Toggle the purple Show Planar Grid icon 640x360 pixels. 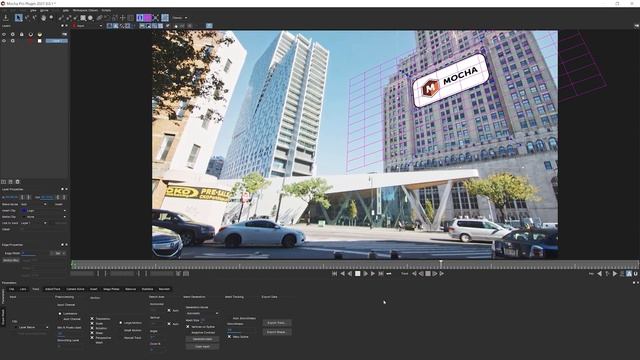point(147,18)
